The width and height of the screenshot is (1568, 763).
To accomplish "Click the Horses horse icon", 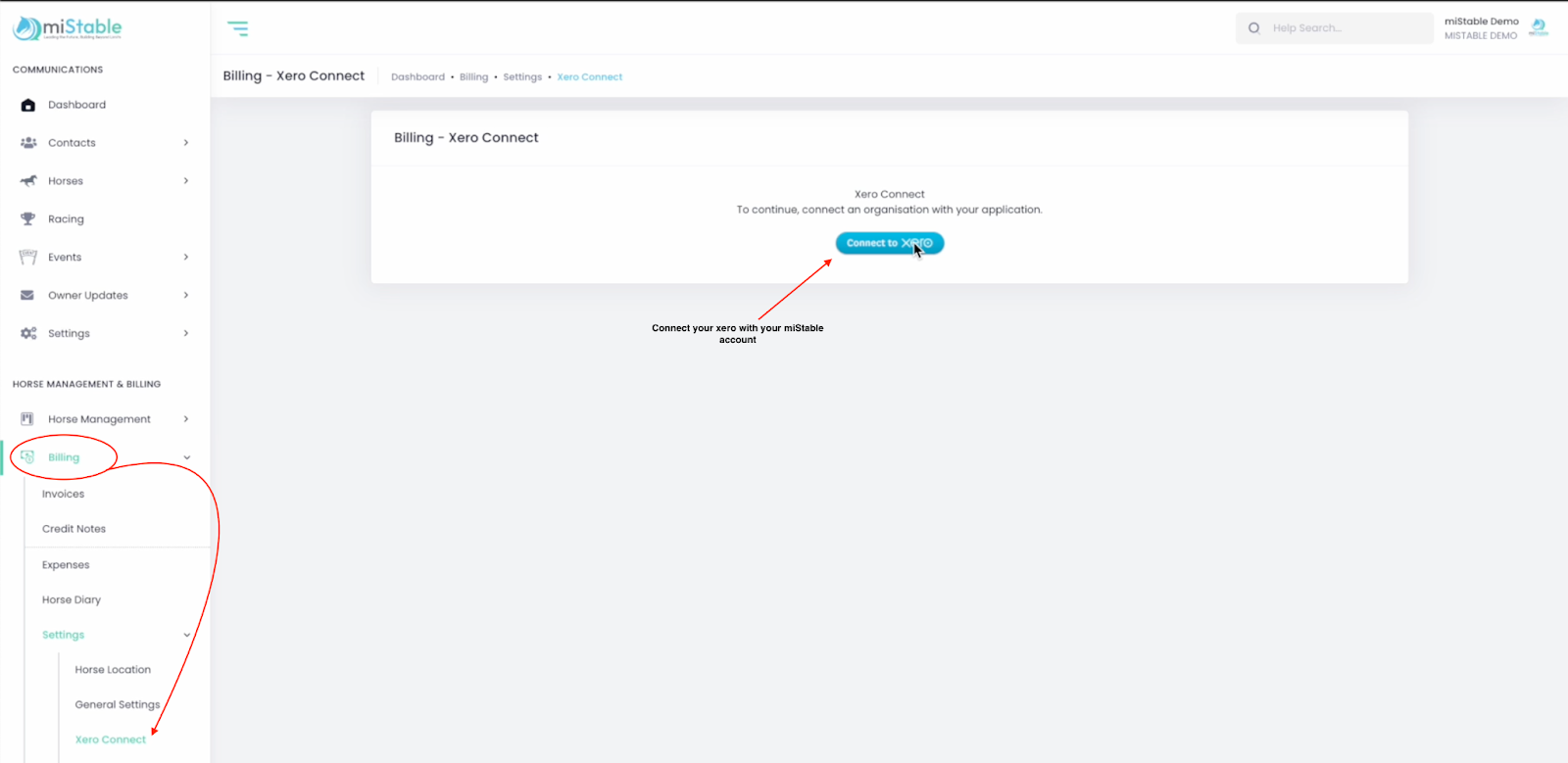I will (x=28, y=181).
